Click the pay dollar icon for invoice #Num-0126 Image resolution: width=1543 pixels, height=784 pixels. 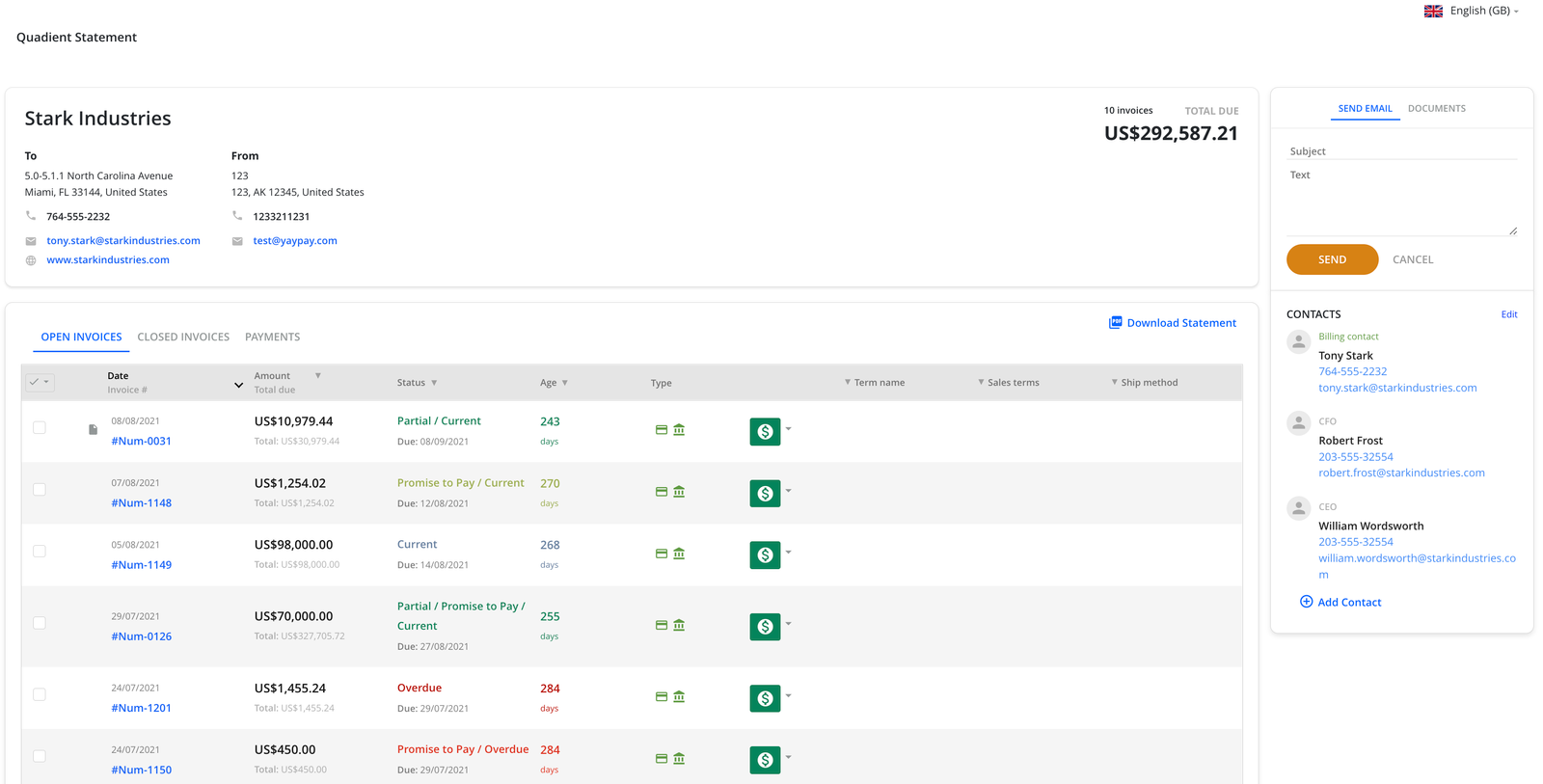click(x=765, y=626)
